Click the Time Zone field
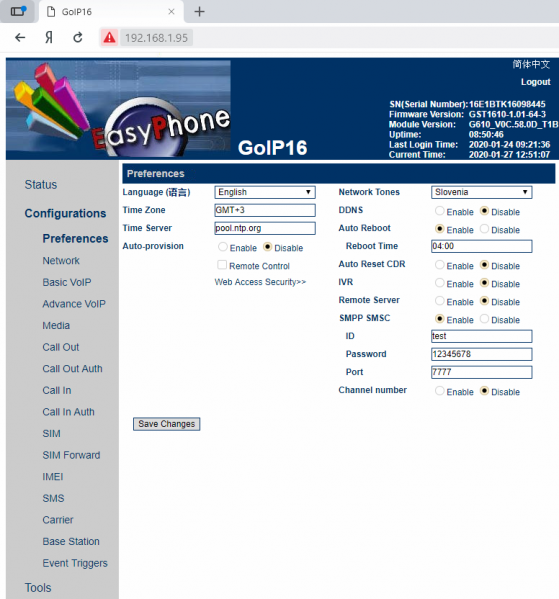Image resolution: width=559 pixels, height=599 pixels. click(x=265, y=210)
